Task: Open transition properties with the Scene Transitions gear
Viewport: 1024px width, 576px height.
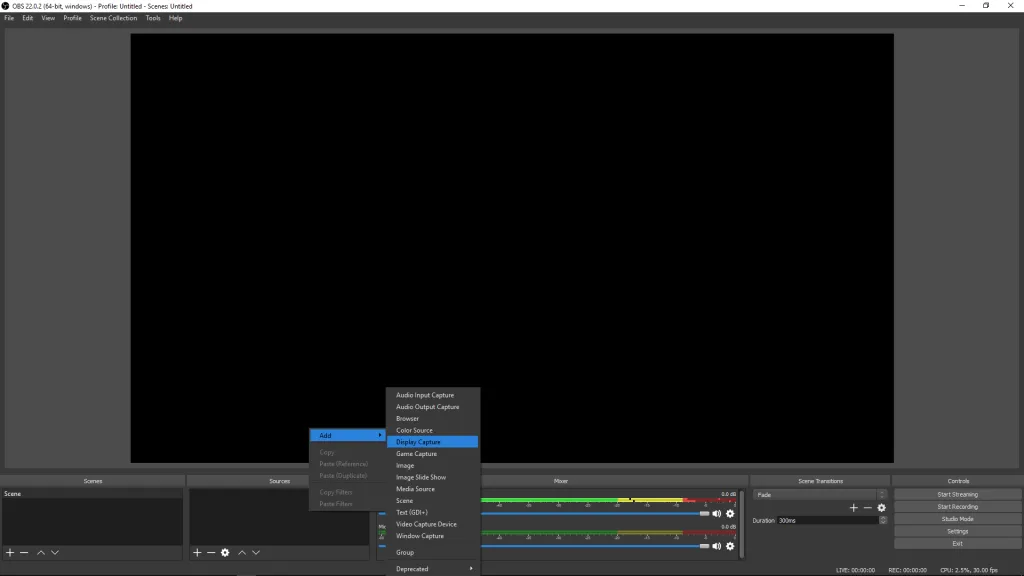Action: pyautogui.click(x=881, y=508)
